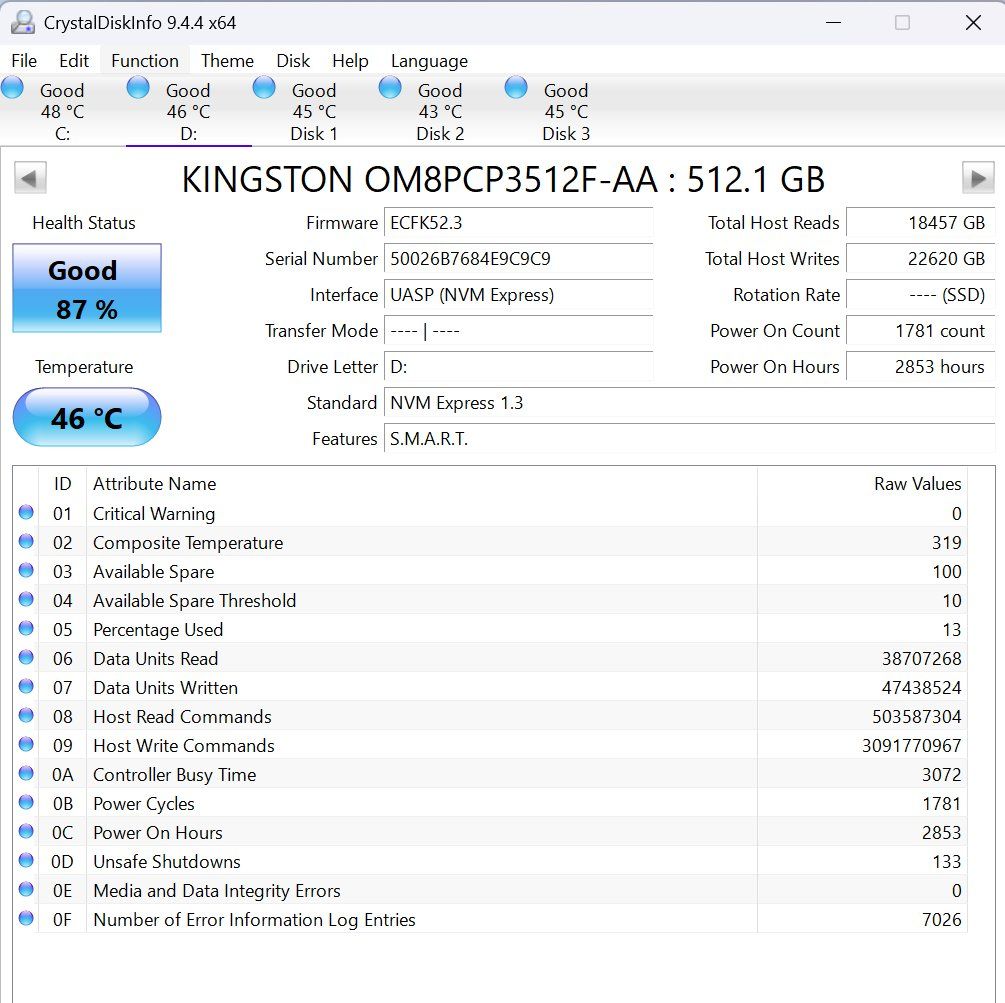The width and height of the screenshot is (1005, 1003).
Task: Click status dot of Critical Warning row
Action: coord(26,512)
